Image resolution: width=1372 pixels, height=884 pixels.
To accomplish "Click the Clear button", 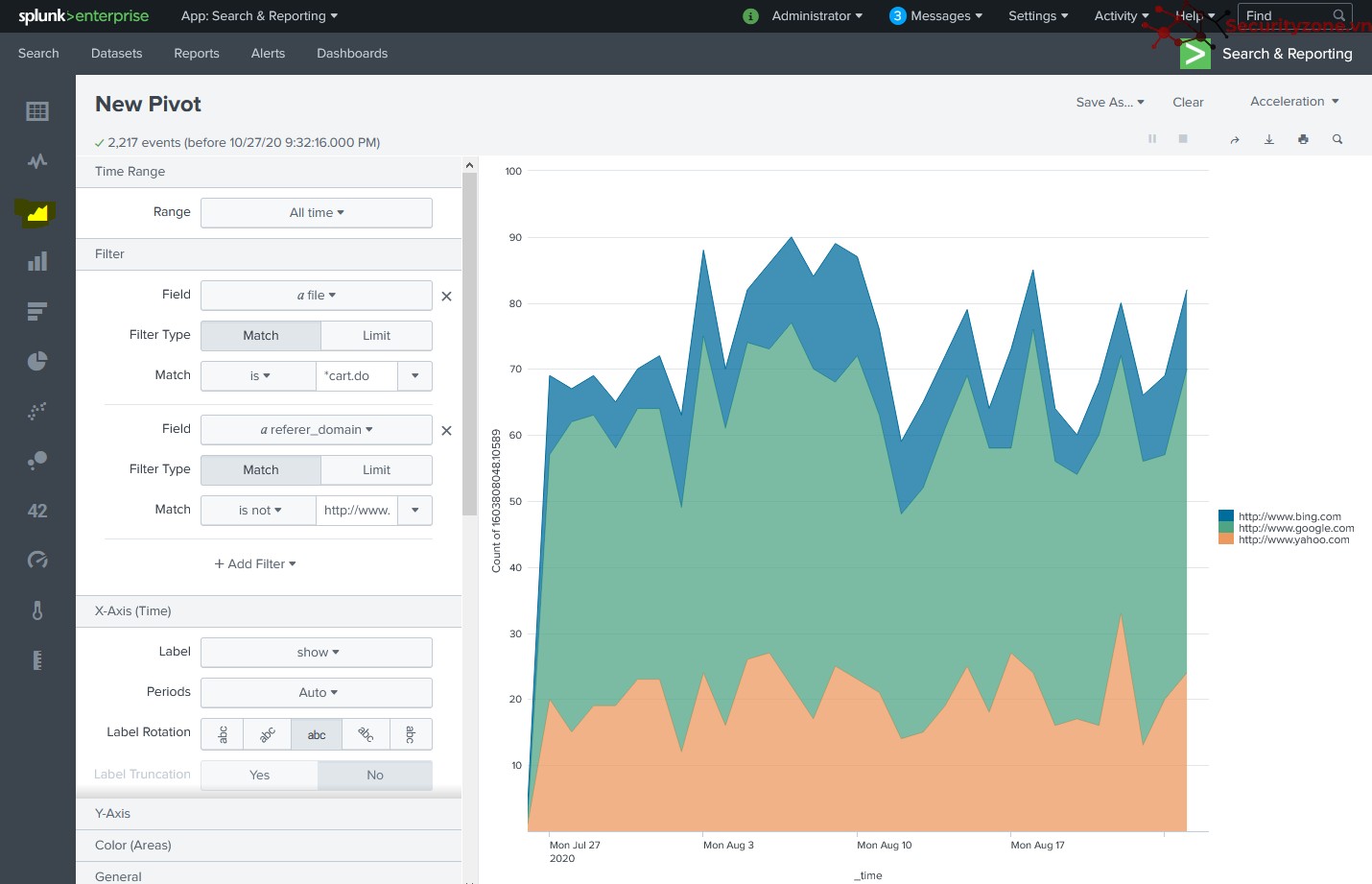I will tap(1188, 102).
